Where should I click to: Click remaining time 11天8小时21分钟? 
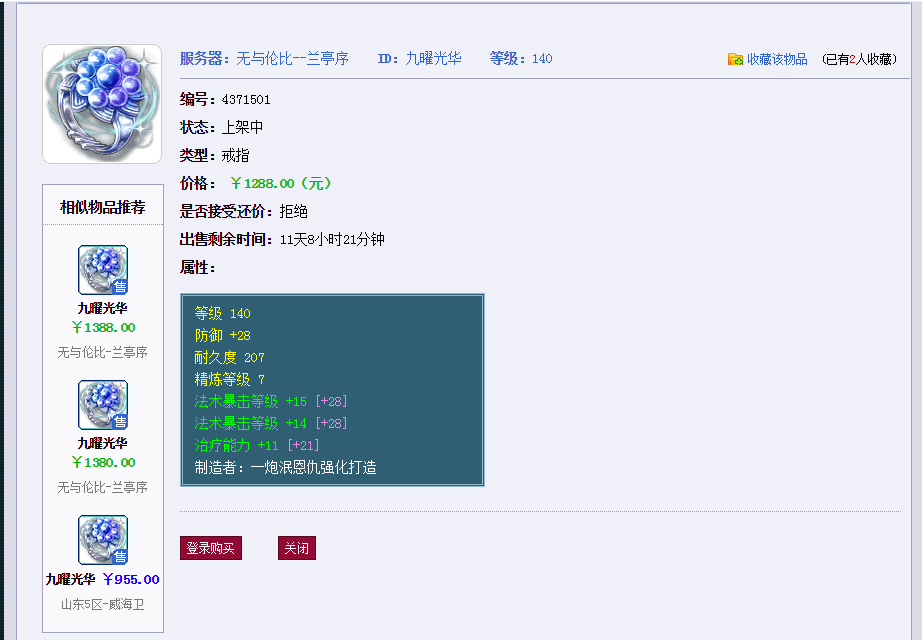pos(332,239)
